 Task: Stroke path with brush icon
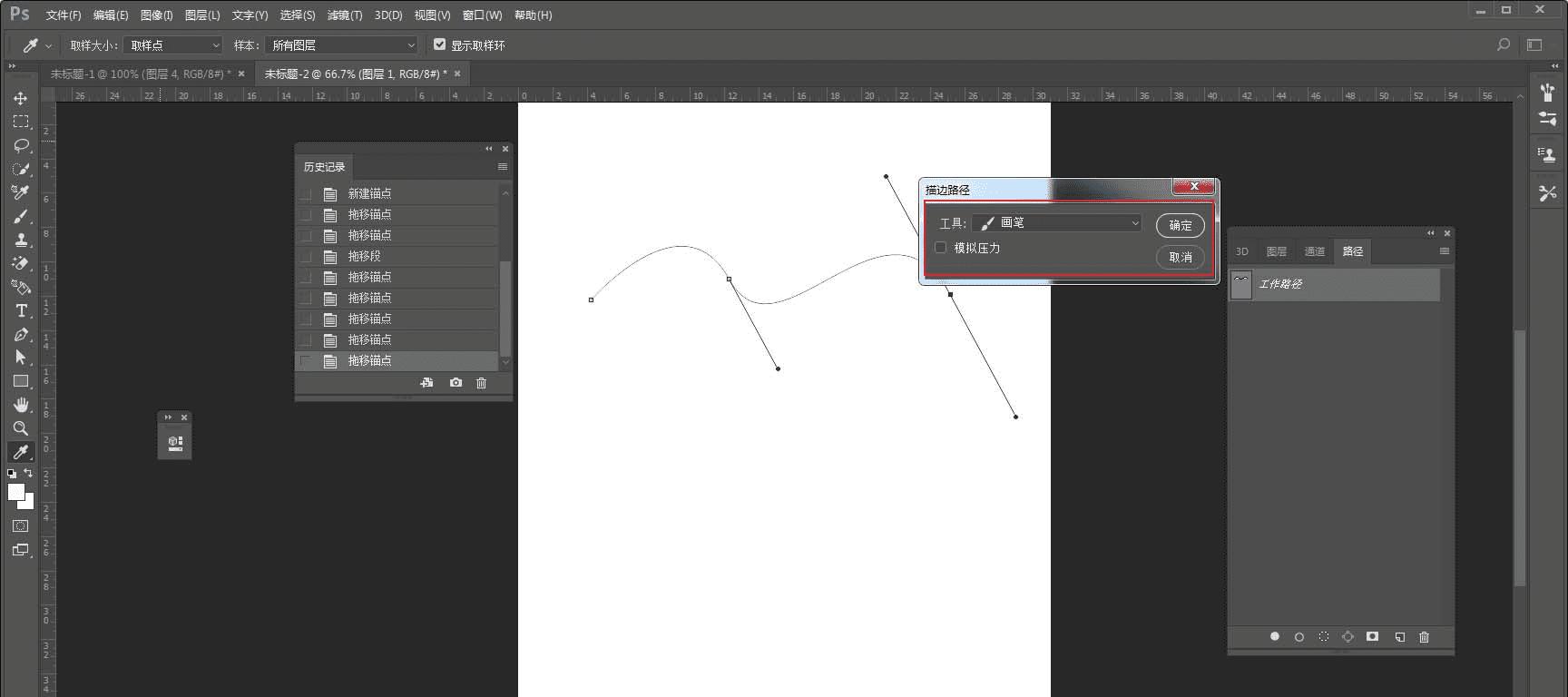(x=1299, y=637)
